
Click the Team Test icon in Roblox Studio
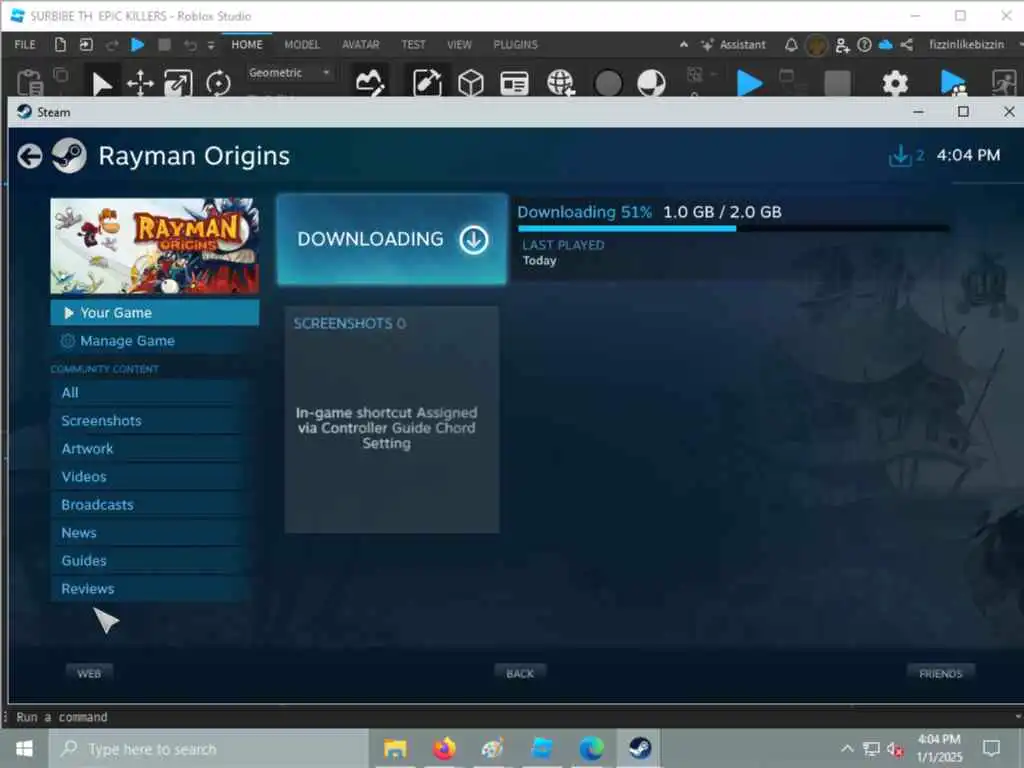pyautogui.click(x=953, y=83)
